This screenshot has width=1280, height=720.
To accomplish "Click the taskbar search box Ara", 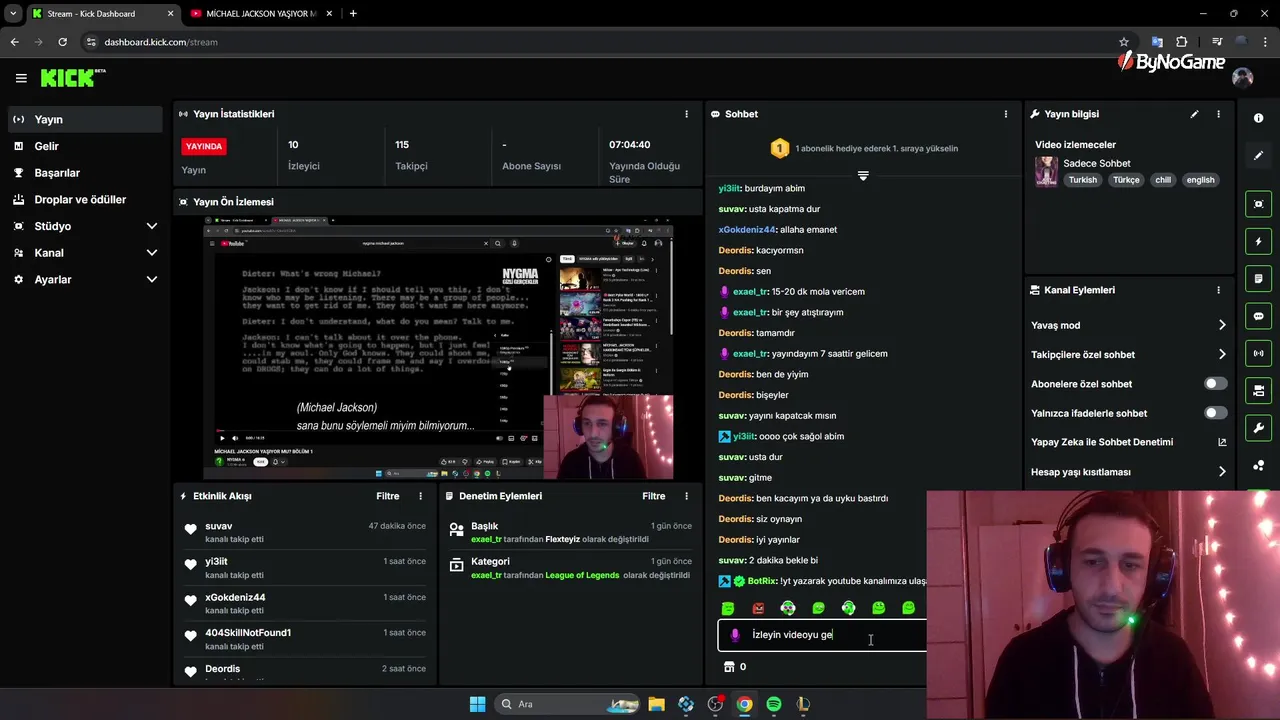I will pos(568,704).
